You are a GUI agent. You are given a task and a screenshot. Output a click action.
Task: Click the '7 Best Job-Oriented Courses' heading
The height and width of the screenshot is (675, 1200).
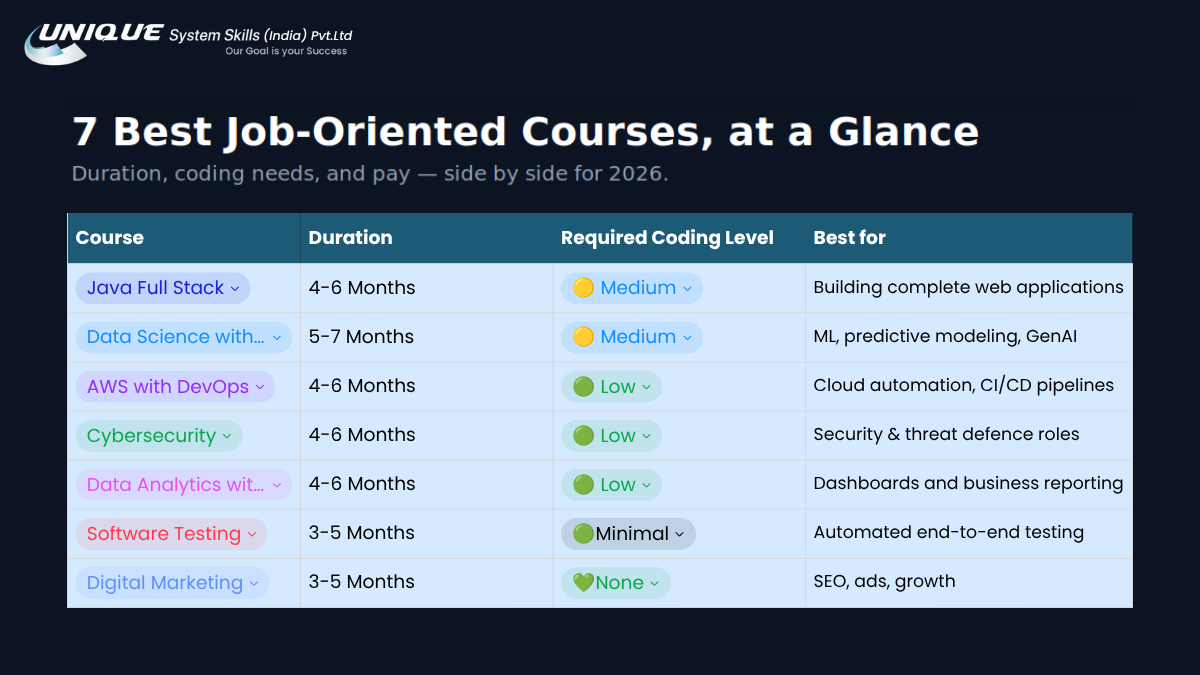[x=525, y=132]
